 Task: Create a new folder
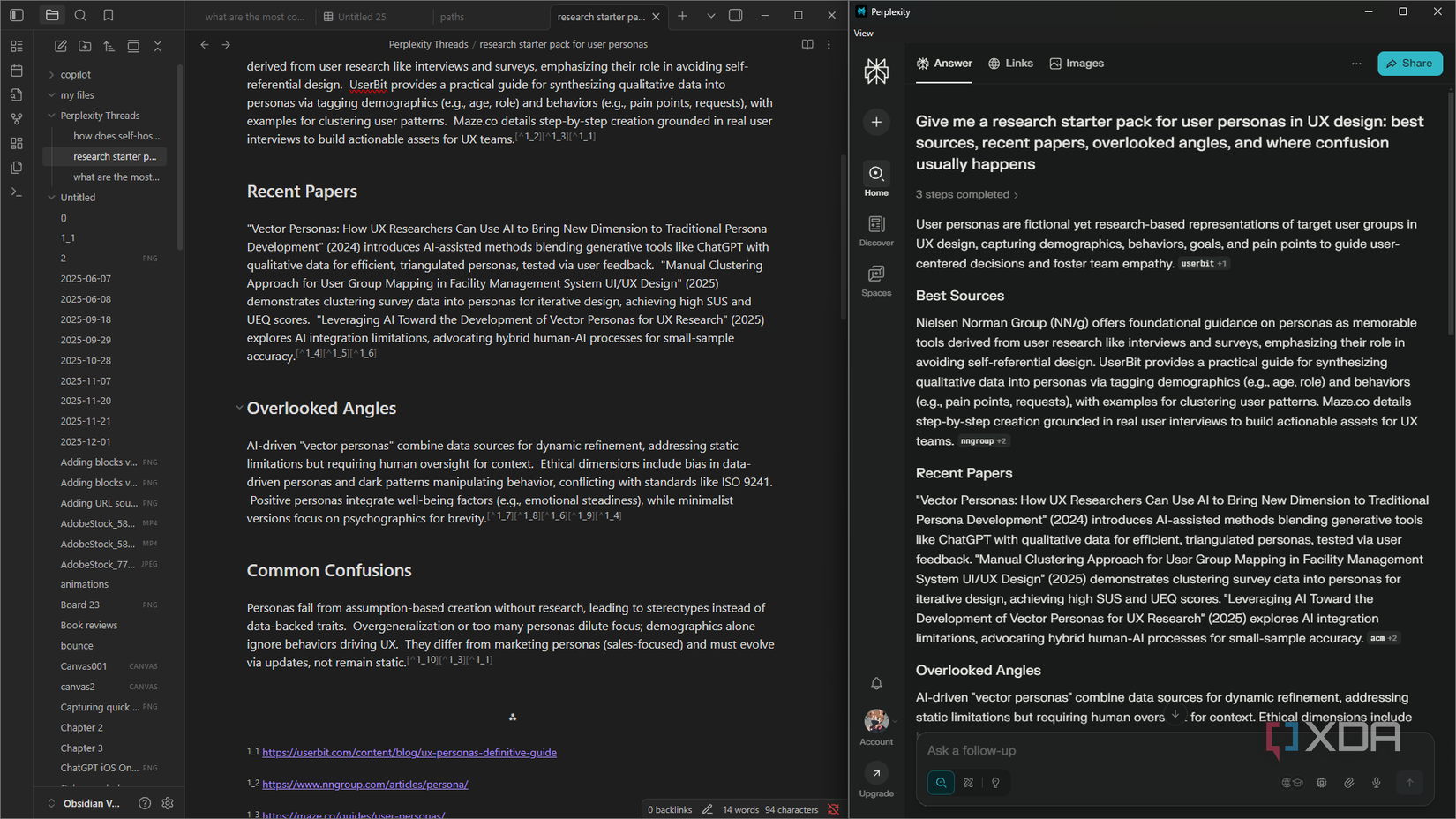85,45
